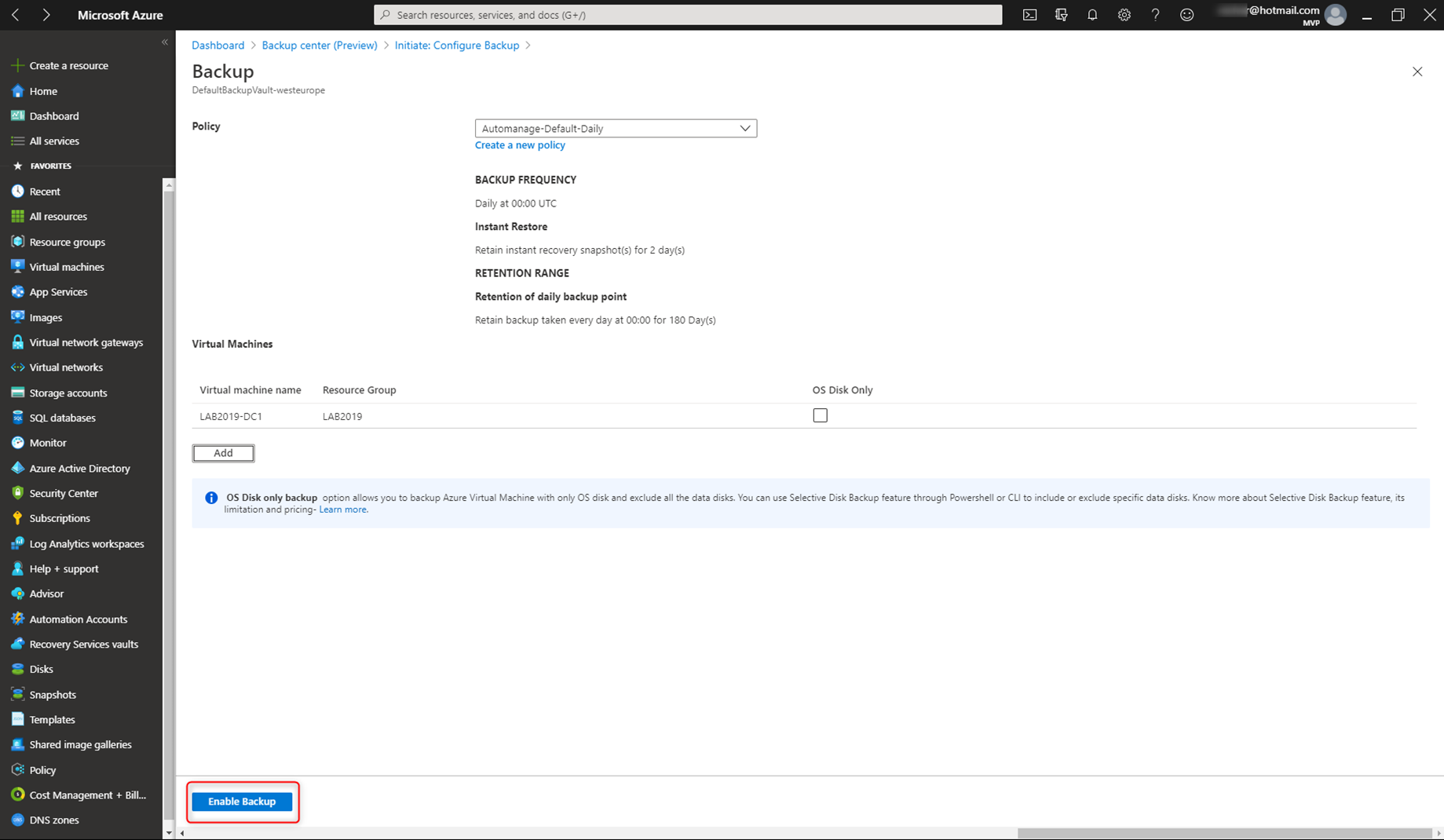This screenshot has height=840, width=1444.
Task: Click the App Services icon
Action: coord(17,291)
